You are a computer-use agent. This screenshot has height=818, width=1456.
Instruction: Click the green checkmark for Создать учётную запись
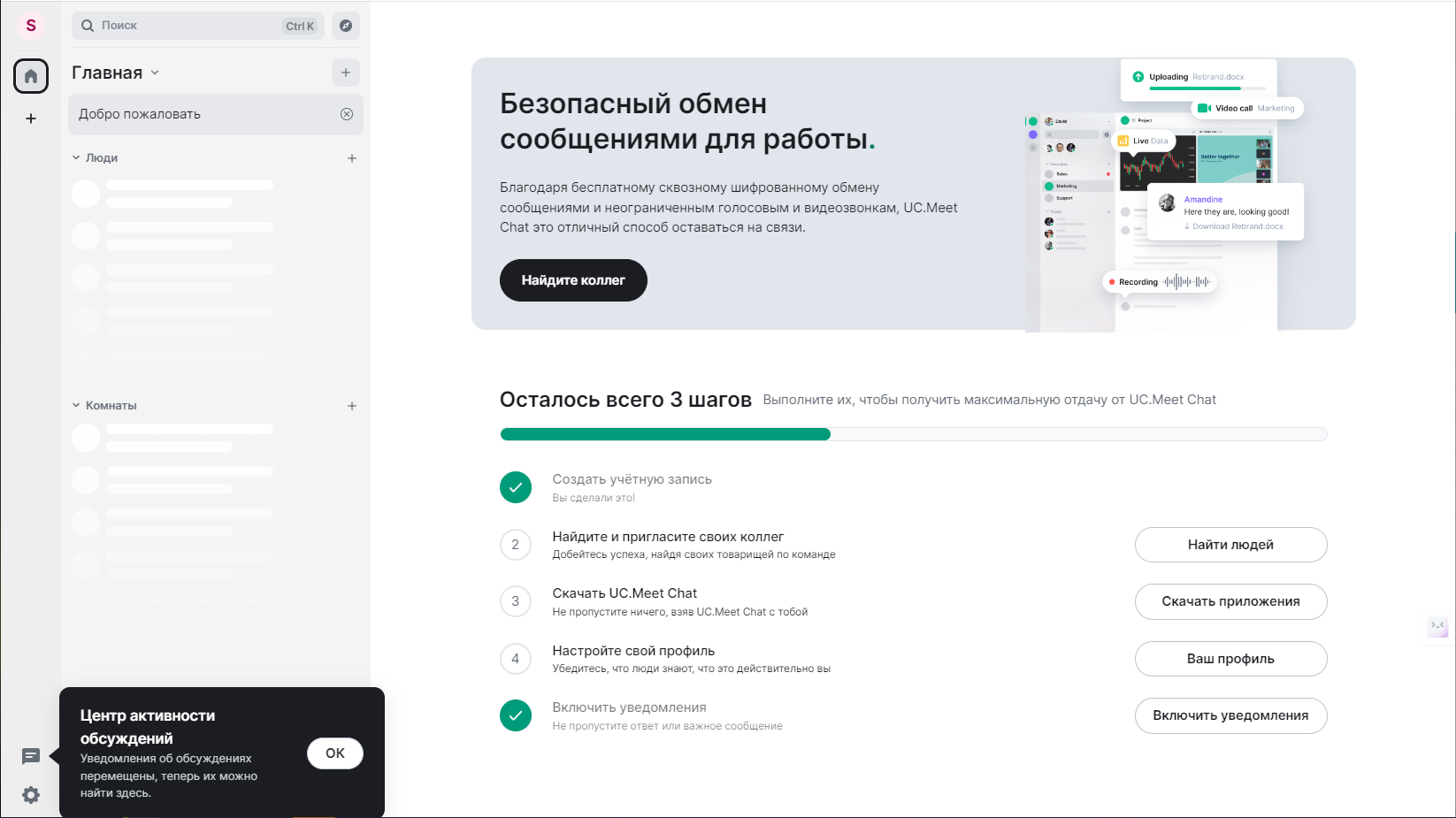pyautogui.click(x=516, y=487)
